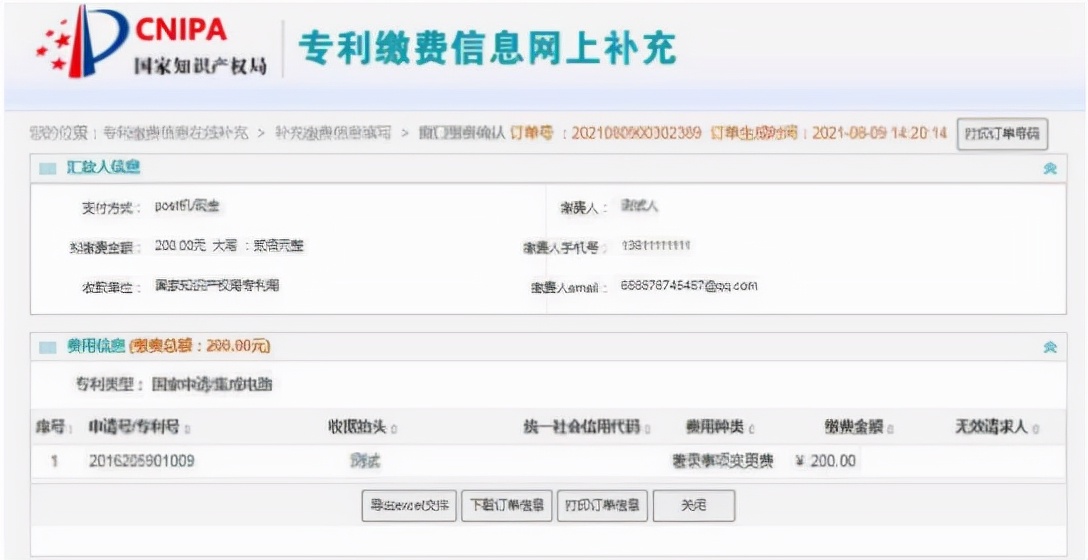This screenshot has height=560, width=1088.
Task: Click the ¥ 200.00 amount cell
Action: coord(826,461)
